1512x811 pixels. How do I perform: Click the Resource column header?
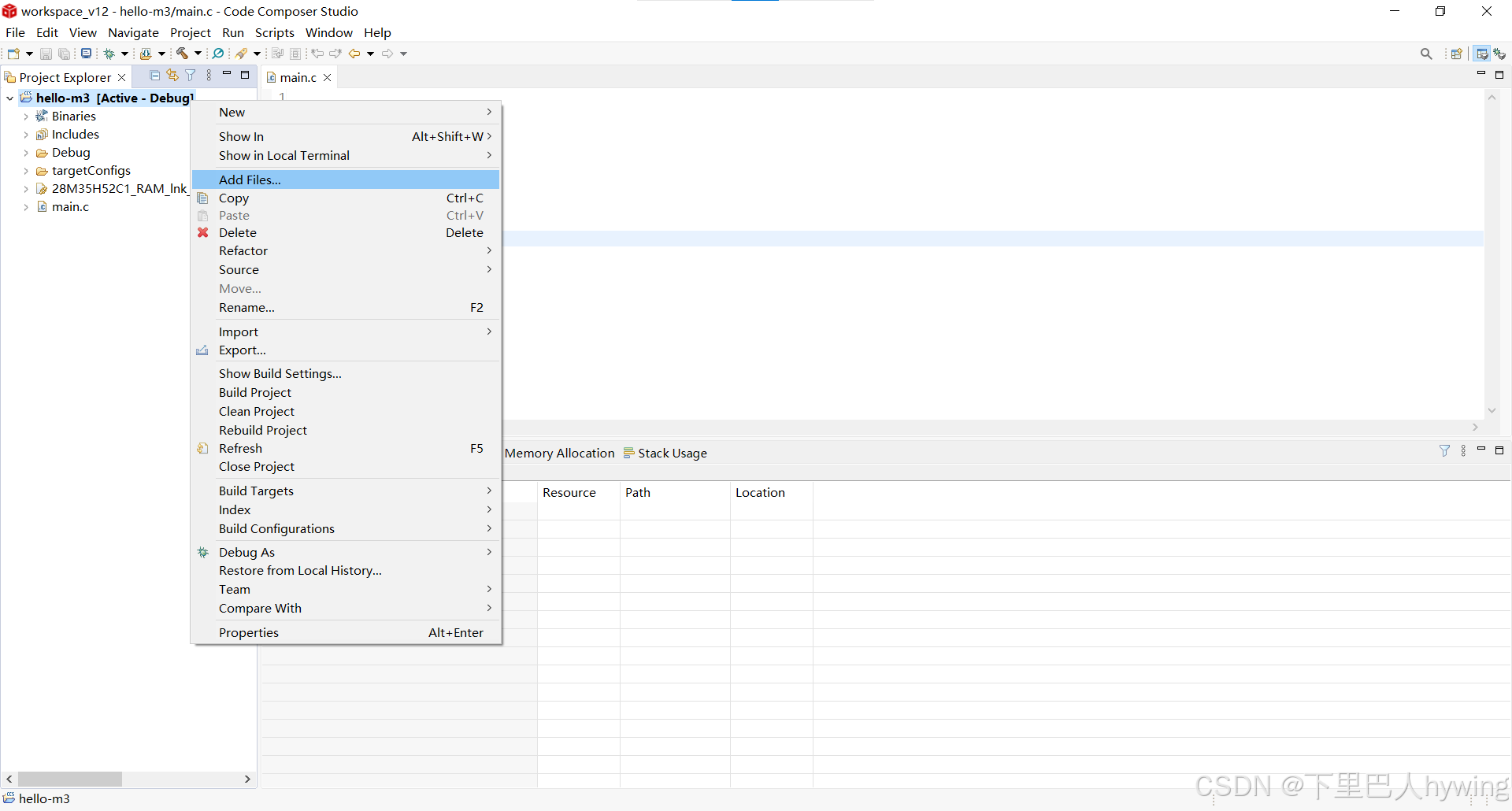tap(579, 492)
